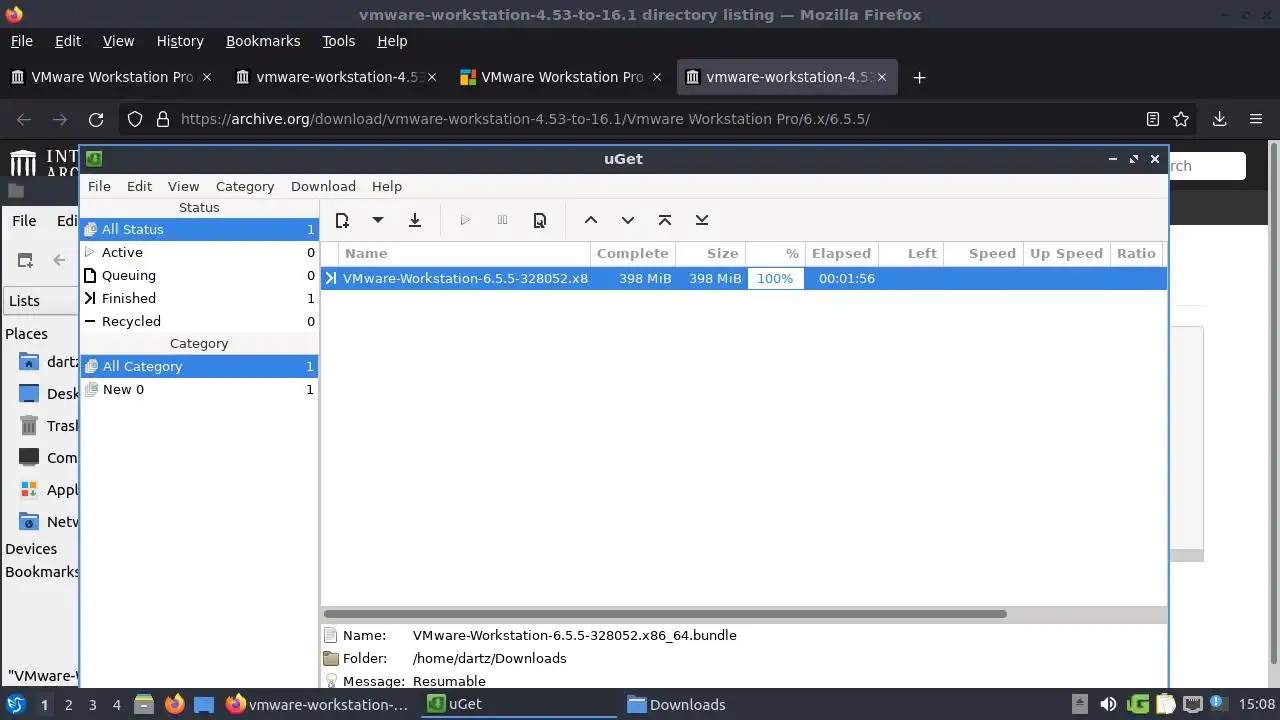Open the new-item dropdown arrow in uGet toolbar

378,220
